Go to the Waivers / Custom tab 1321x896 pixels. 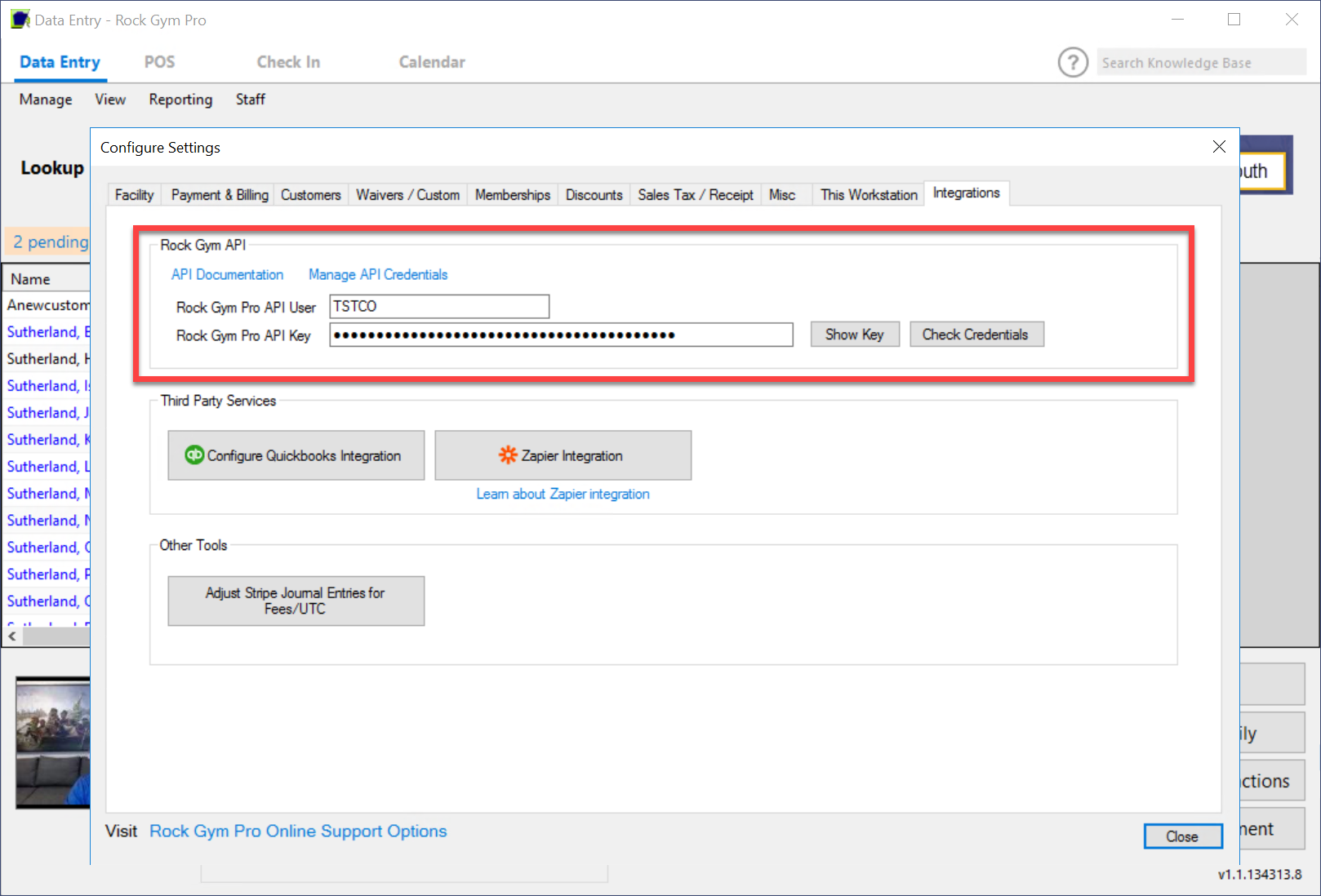click(407, 195)
